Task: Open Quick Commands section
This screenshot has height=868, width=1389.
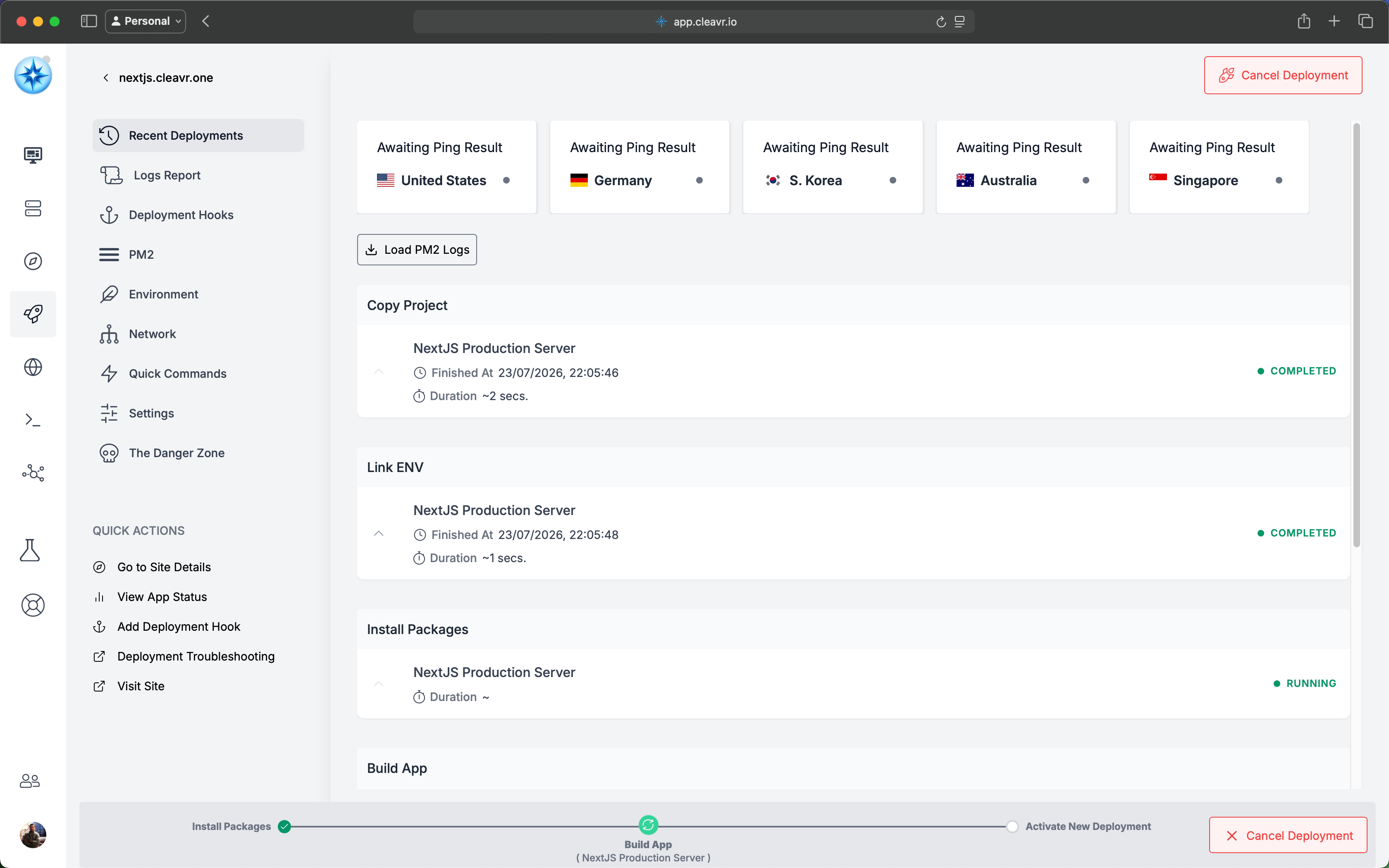Action: [x=198, y=373]
